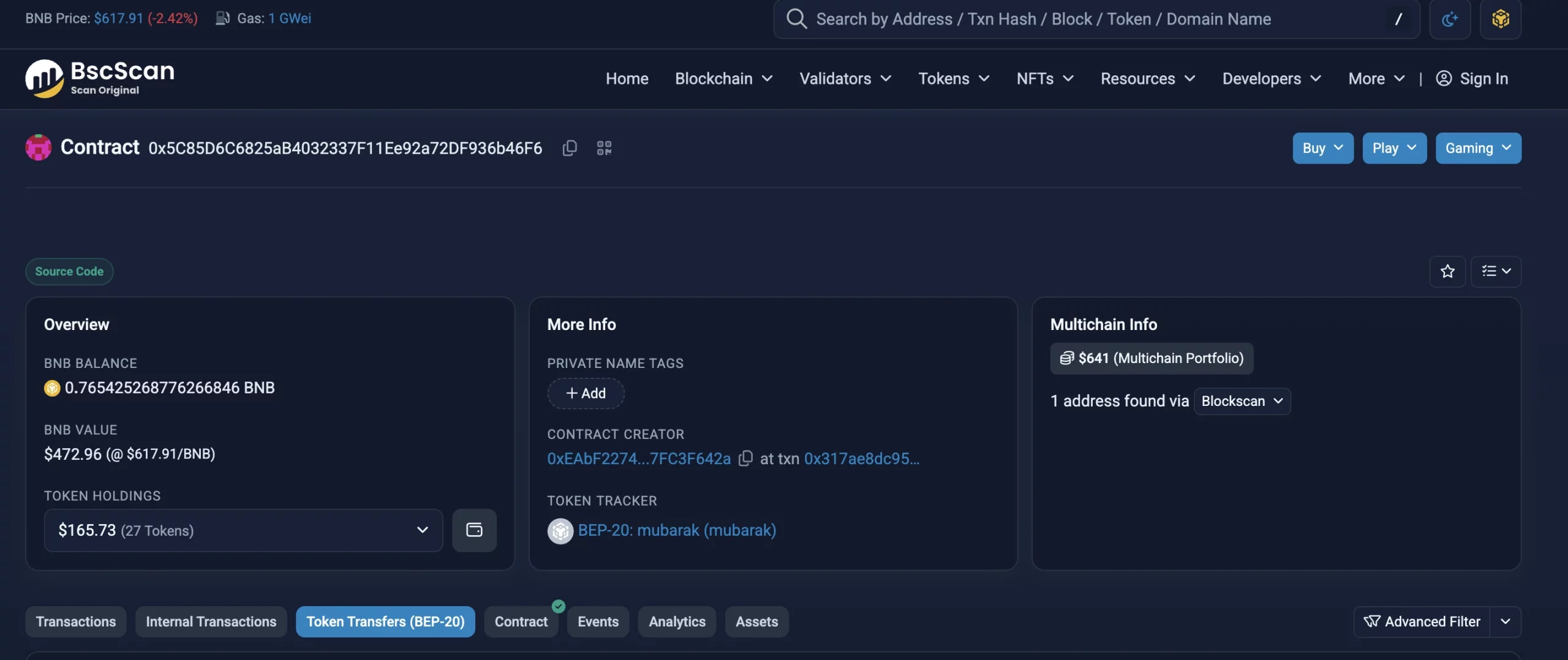Add contract to watchlist star icon
The height and width of the screenshot is (660, 1568).
pos(1447,271)
